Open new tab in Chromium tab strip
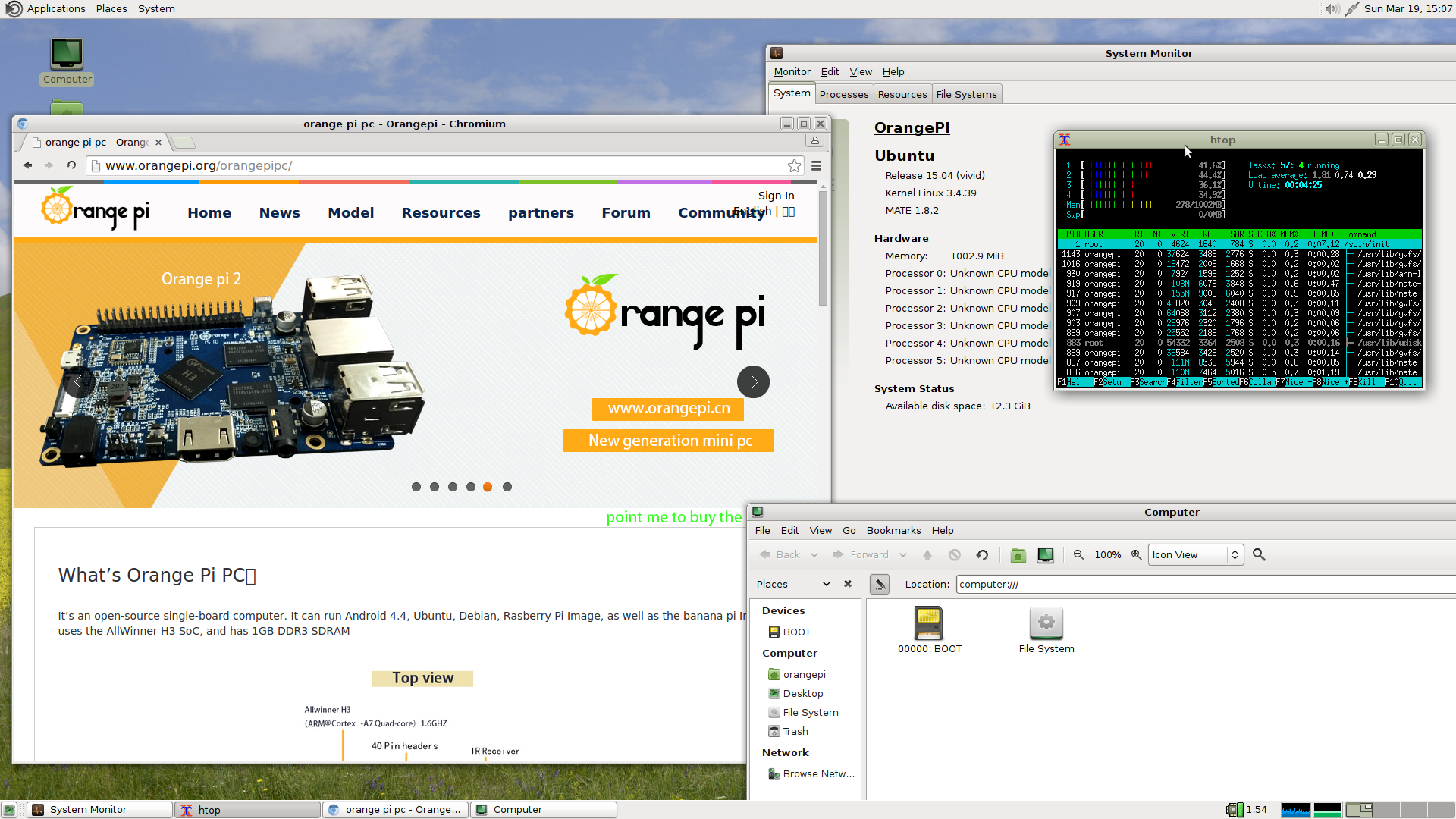Image resolution: width=1456 pixels, height=819 pixels. (184, 143)
